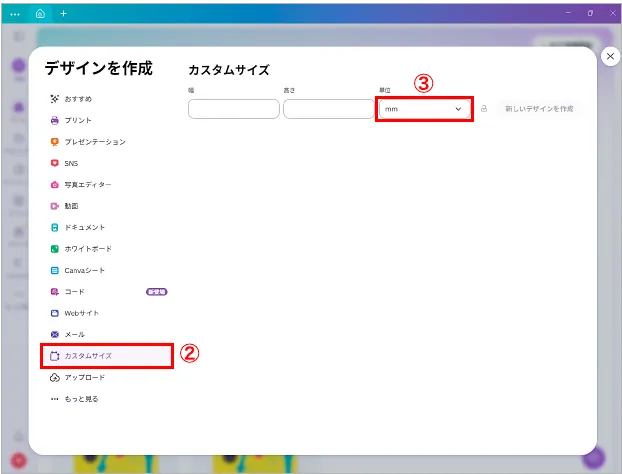The height and width of the screenshot is (474, 622).
Task: Click the Canvaシート table icon
Action: [55, 270]
